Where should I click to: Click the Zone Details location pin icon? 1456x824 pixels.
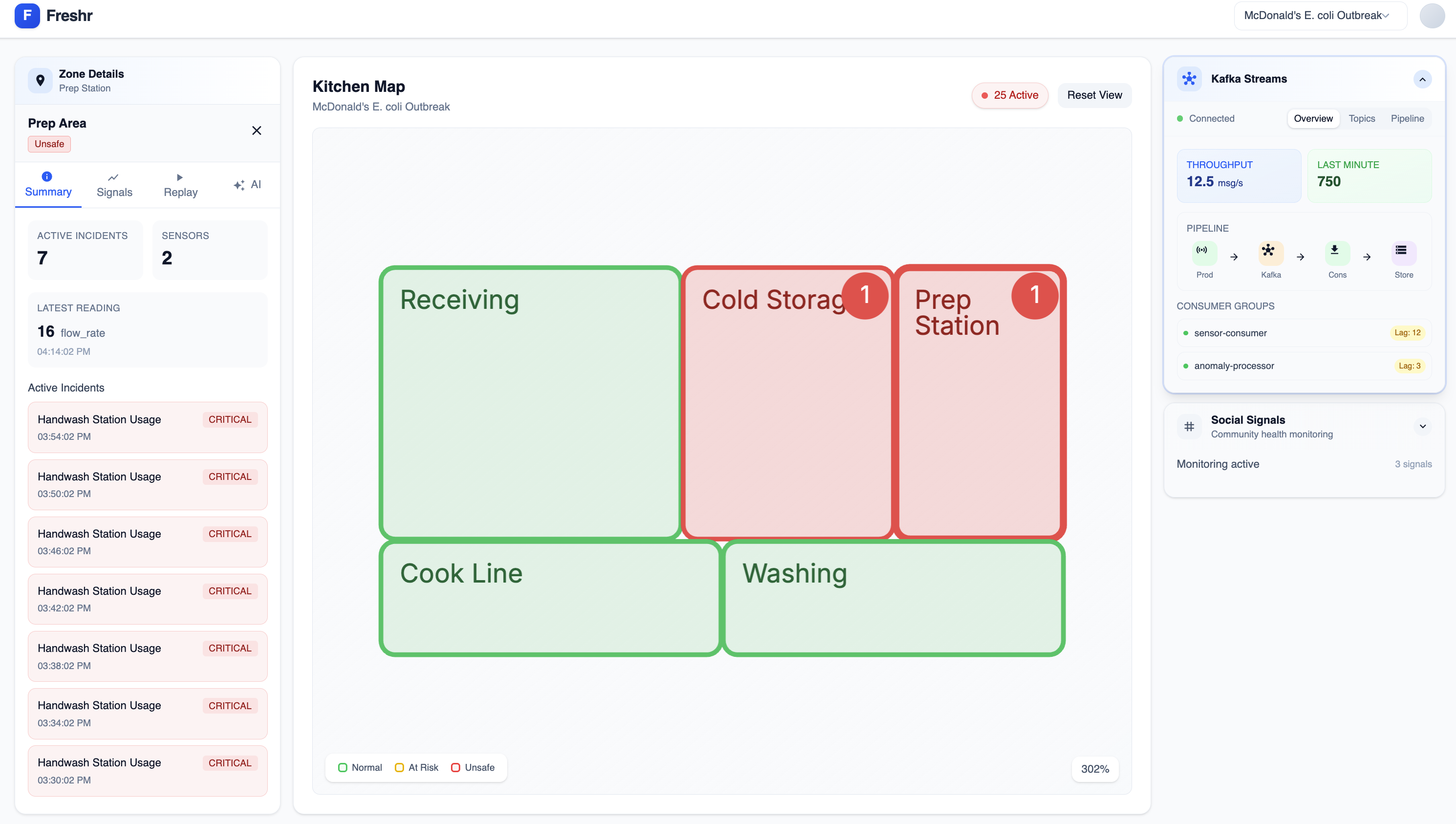(40, 80)
